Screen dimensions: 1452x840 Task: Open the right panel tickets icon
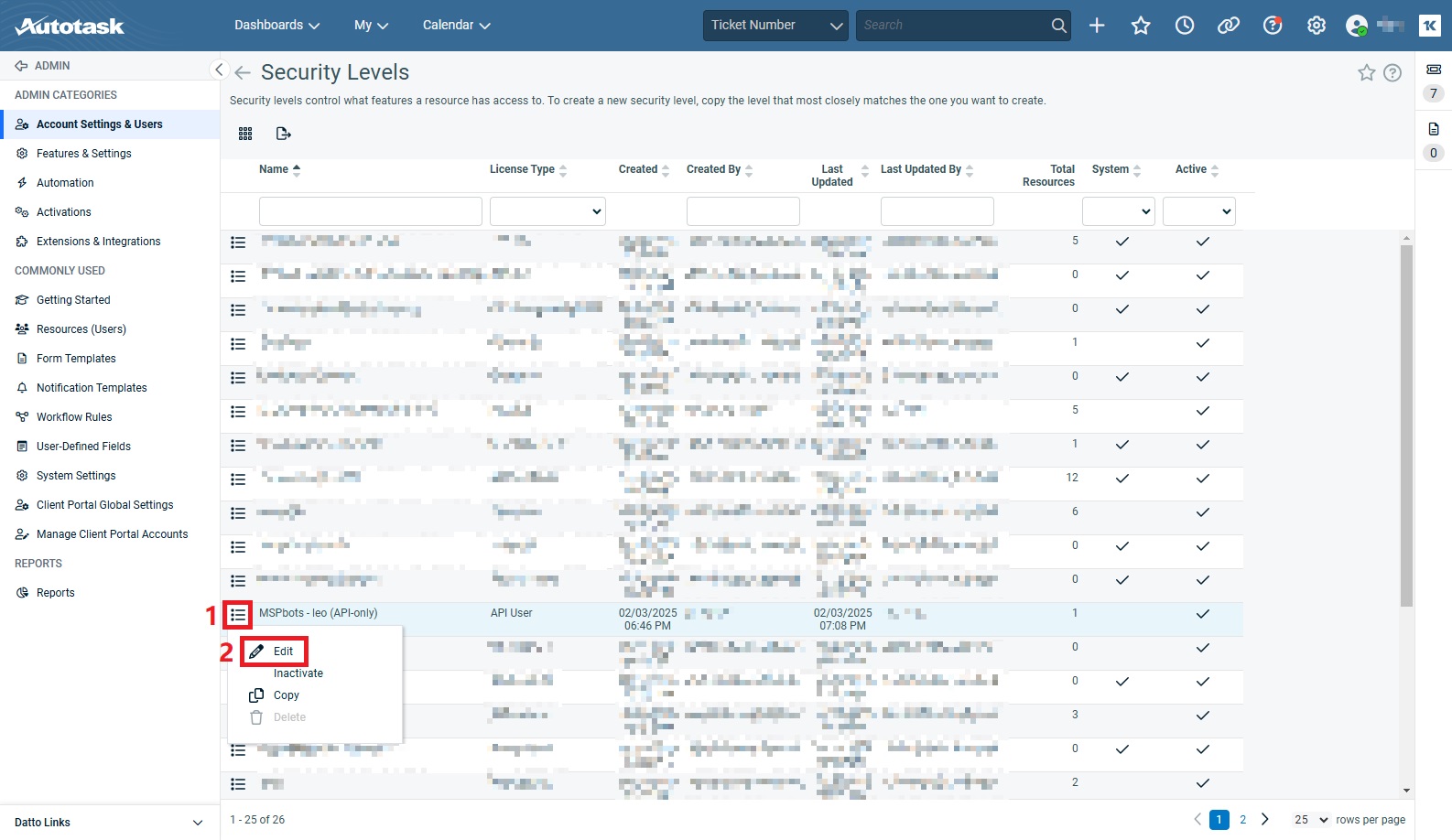pyautogui.click(x=1434, y=70)
